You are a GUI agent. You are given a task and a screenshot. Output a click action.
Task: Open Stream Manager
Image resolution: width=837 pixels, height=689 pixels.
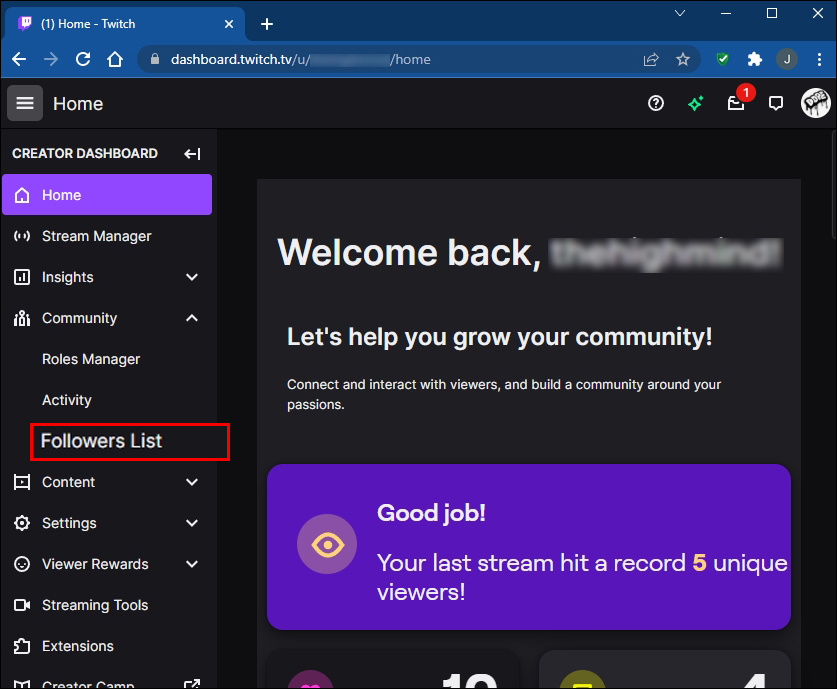click(x=107, y=236)
